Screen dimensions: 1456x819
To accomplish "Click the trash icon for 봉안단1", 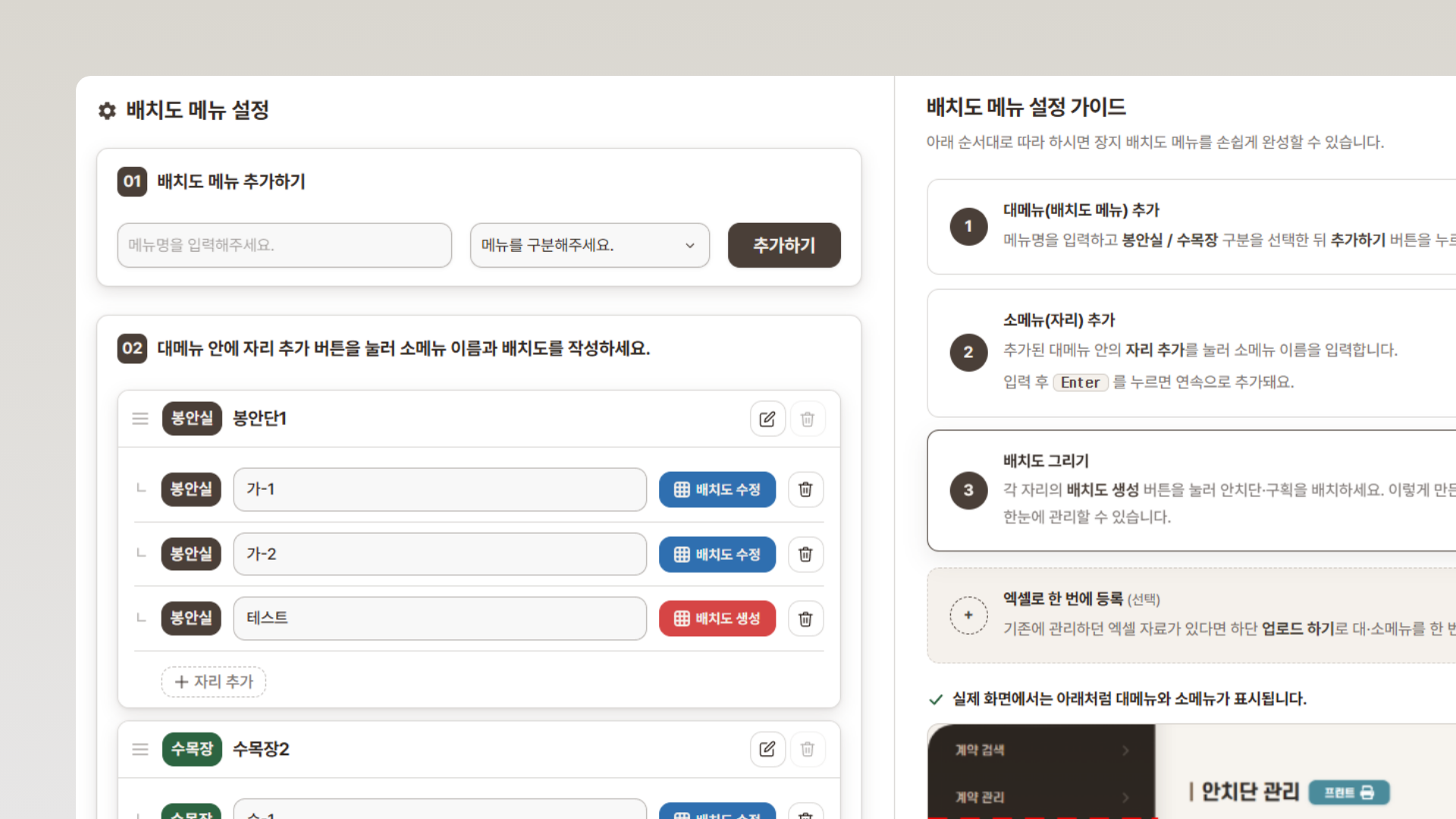I will 808,419.
